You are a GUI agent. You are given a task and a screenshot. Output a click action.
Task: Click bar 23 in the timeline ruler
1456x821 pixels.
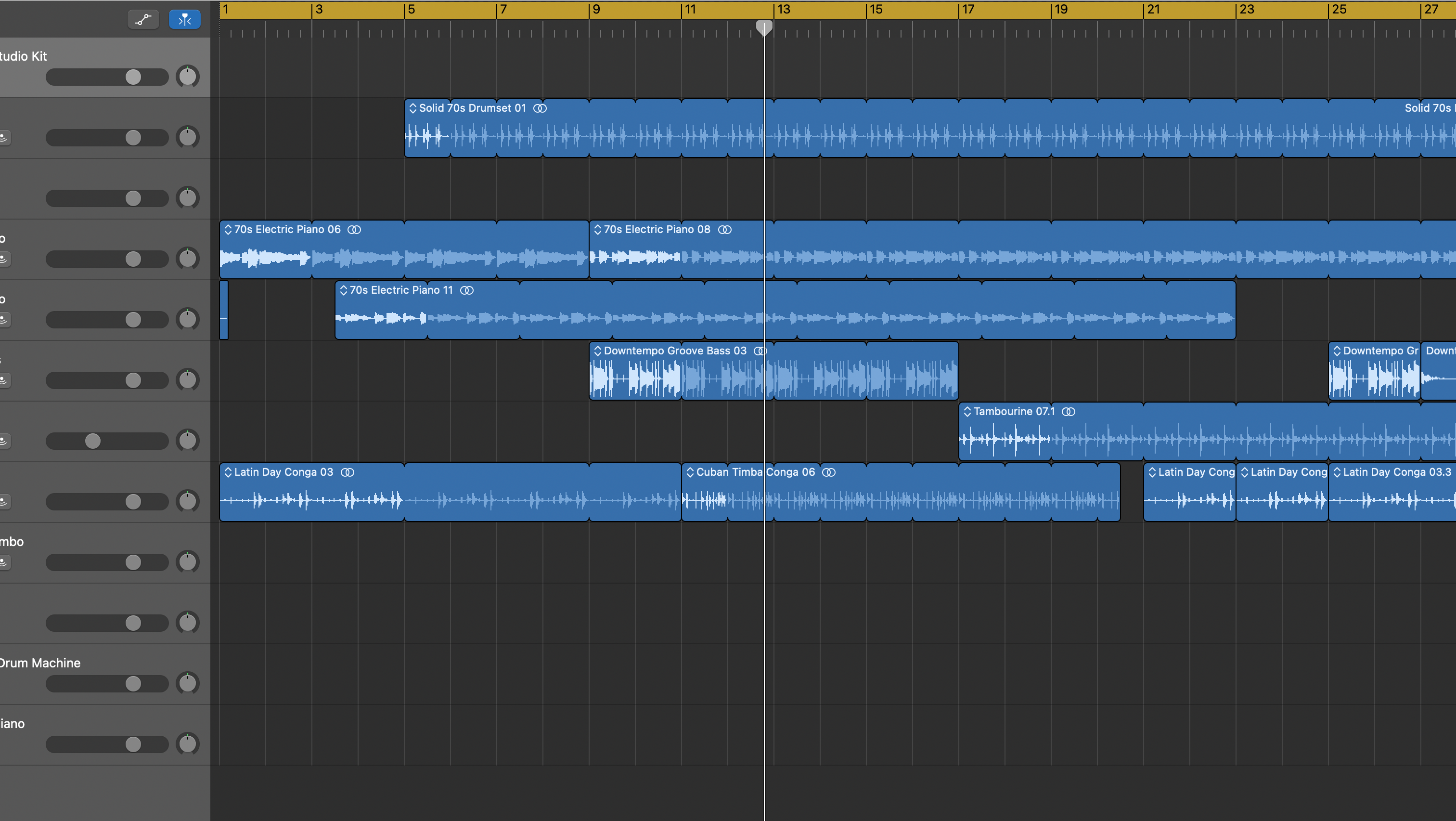1247,10
